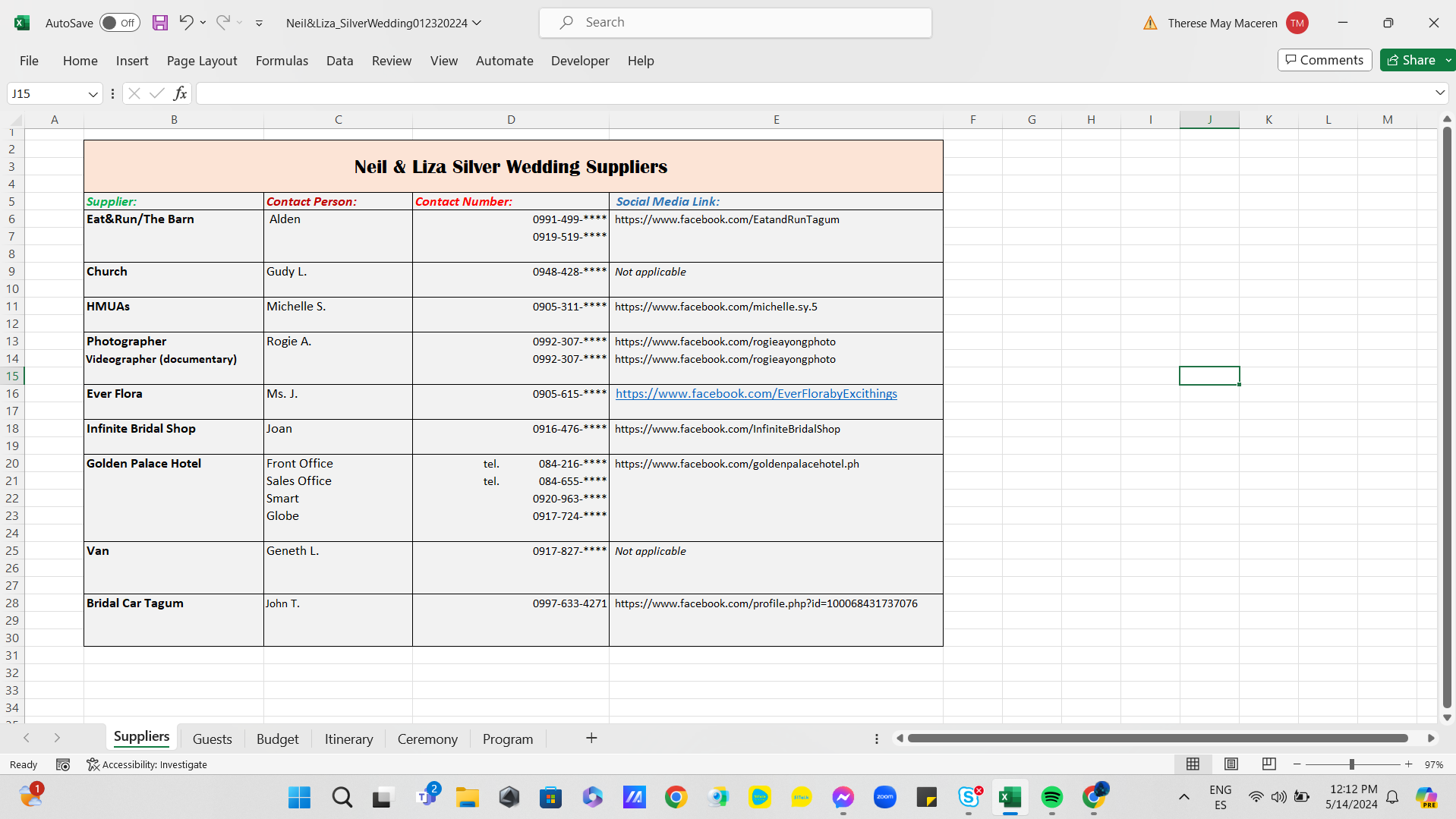Viewport: 1456px width, 819px height.
Task: Switch to Normal view icon
Action: (1193, 764)
